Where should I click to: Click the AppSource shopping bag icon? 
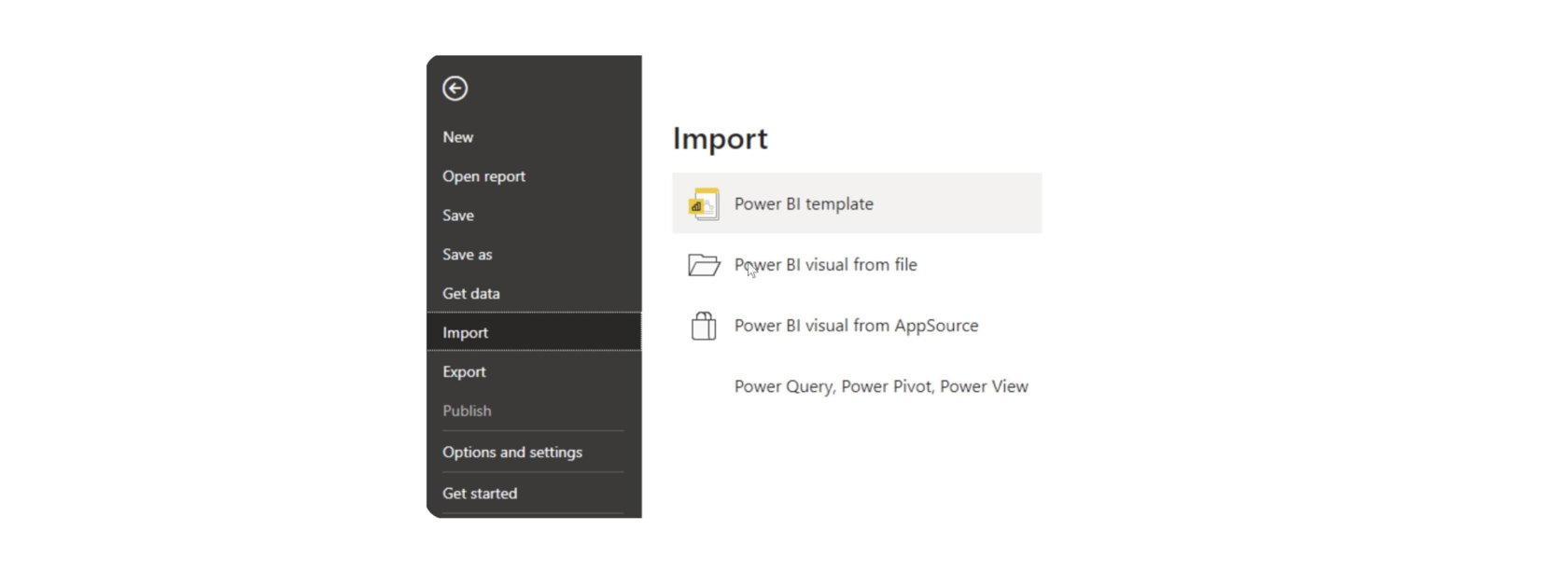tap(704, 326)
